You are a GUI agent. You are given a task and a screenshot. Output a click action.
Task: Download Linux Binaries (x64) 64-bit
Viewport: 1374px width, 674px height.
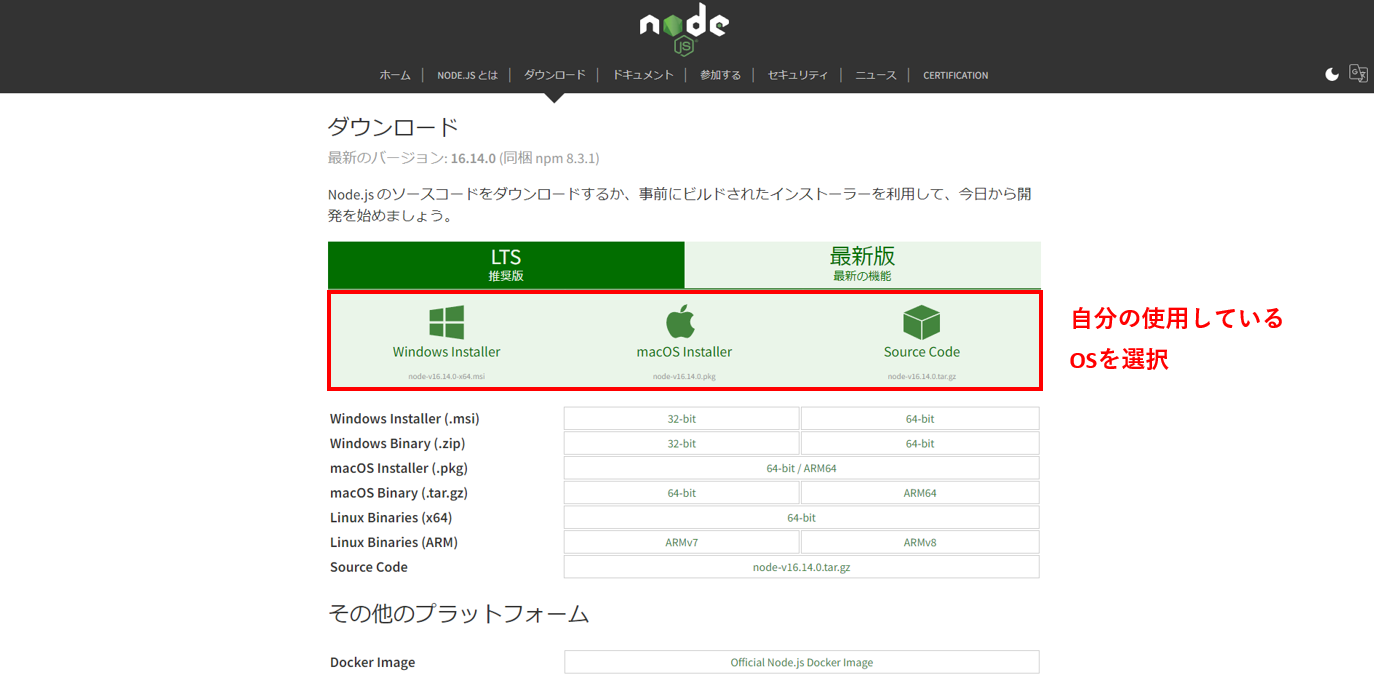point(801,518)
